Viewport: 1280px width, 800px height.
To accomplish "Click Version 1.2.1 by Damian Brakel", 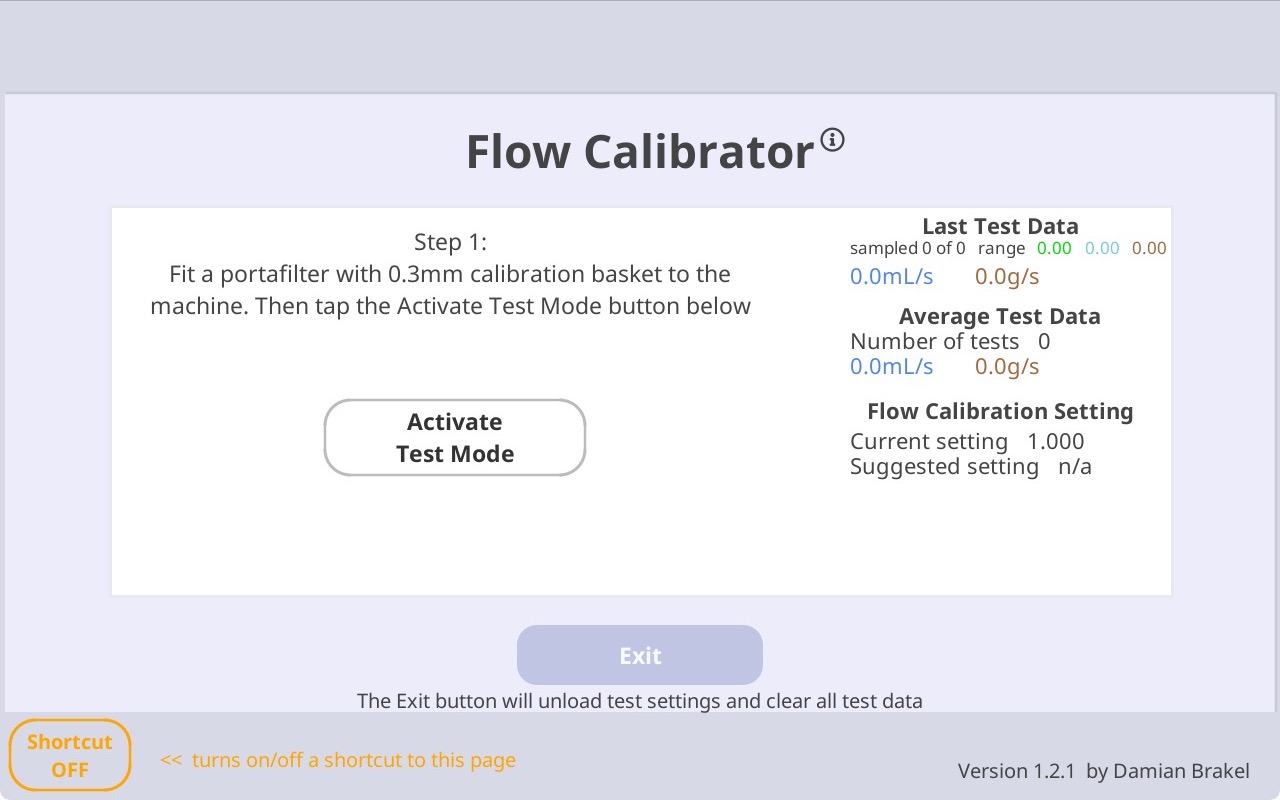I will 1104,771.
